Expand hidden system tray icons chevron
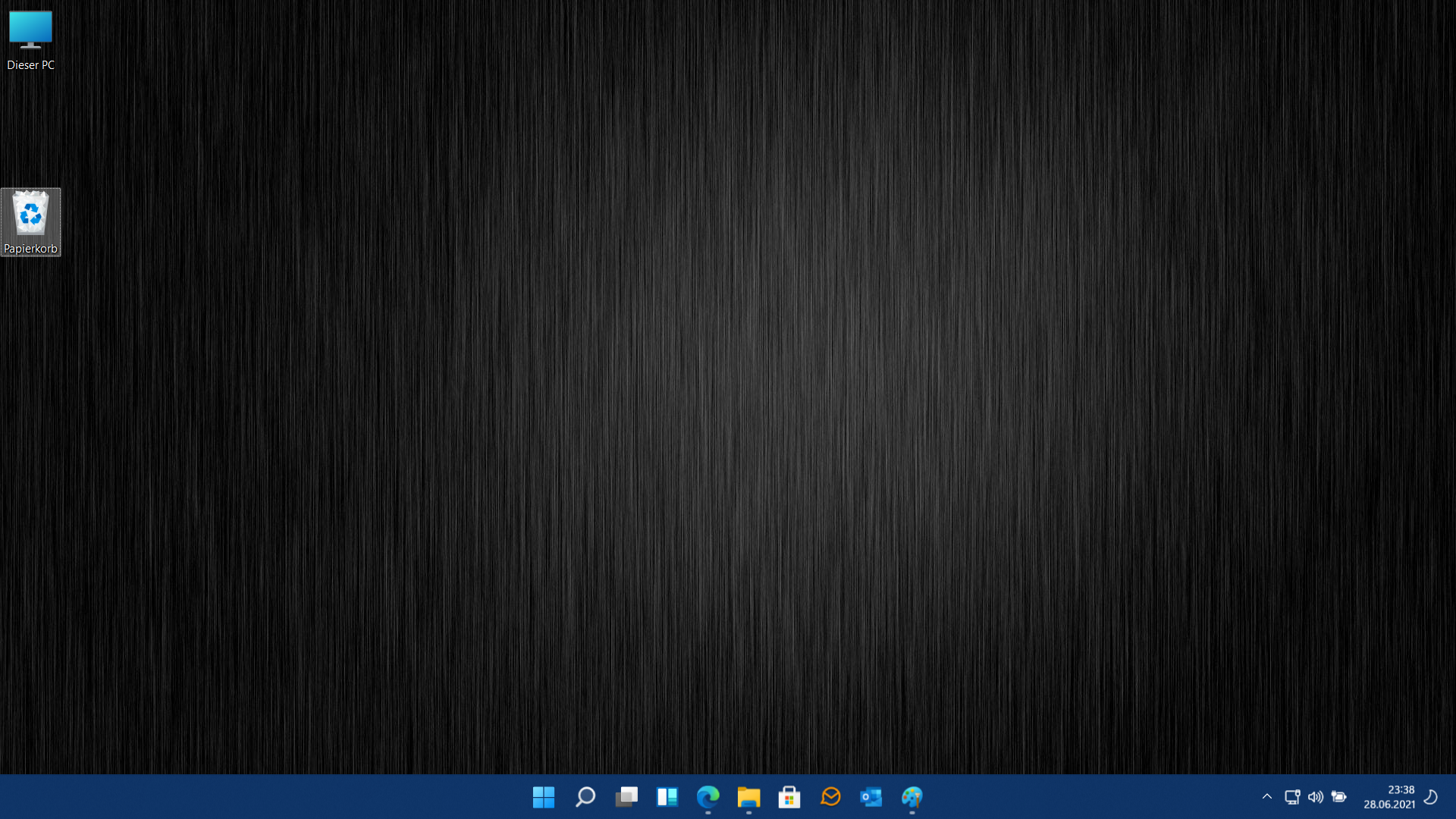1456x819 pixels. (1266, 797)
